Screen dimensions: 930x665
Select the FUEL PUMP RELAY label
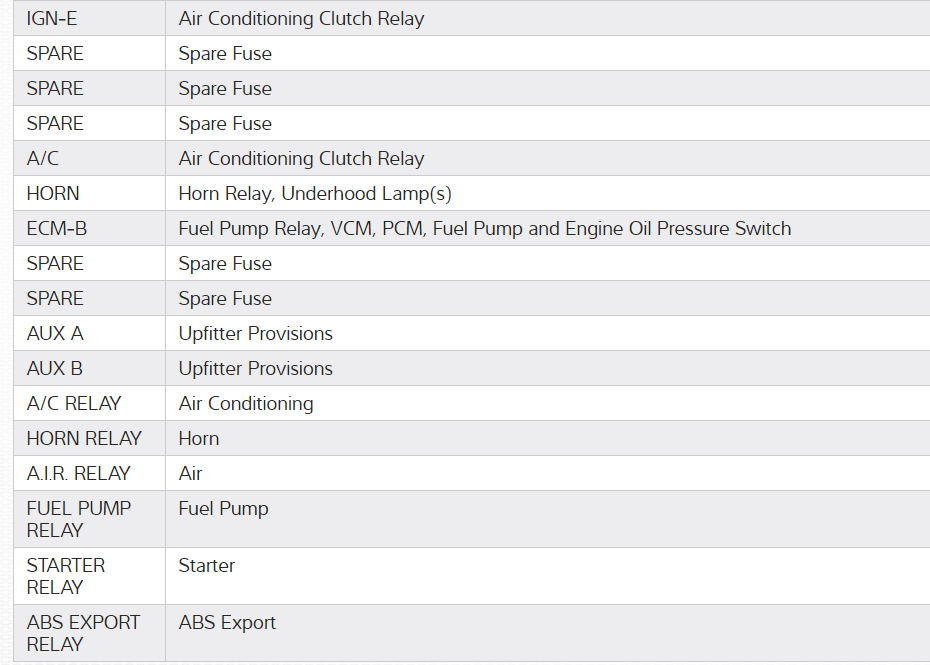(x=78, y=519)
